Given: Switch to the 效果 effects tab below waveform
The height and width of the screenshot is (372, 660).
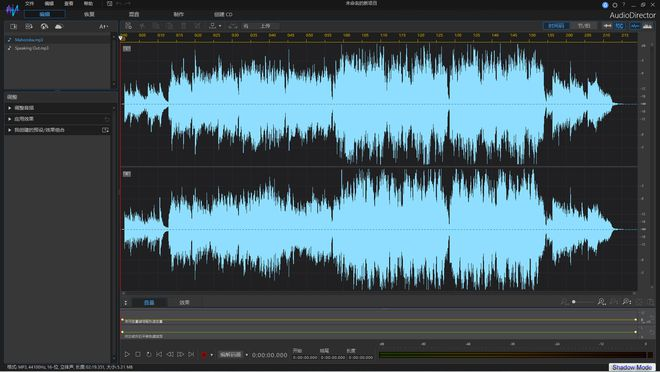Looking at the screenshot, I should pos(184,303).
